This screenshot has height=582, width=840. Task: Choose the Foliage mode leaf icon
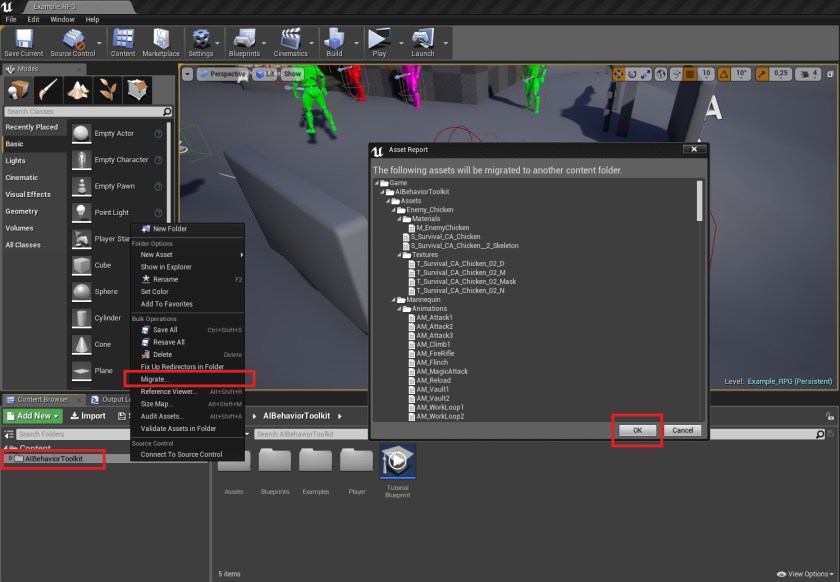click(107, 90)
